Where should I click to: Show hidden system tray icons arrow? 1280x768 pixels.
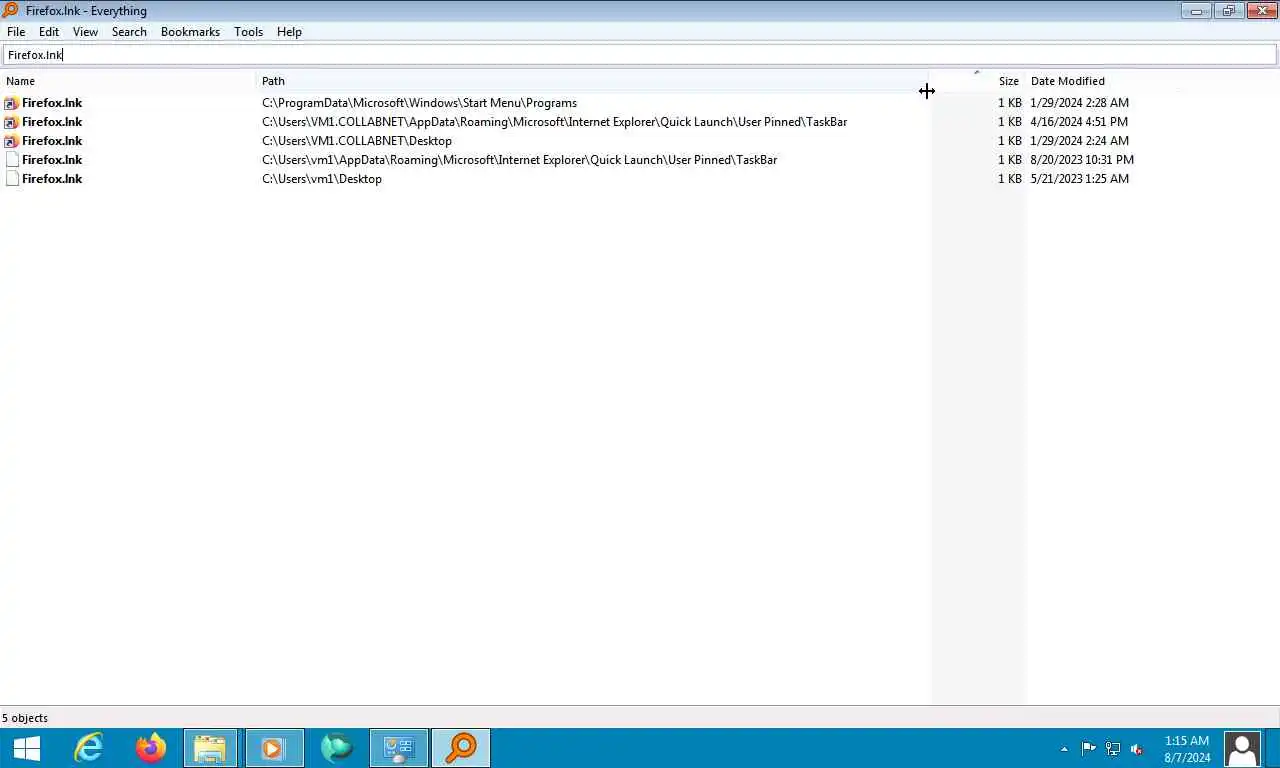pos(1064,749)
